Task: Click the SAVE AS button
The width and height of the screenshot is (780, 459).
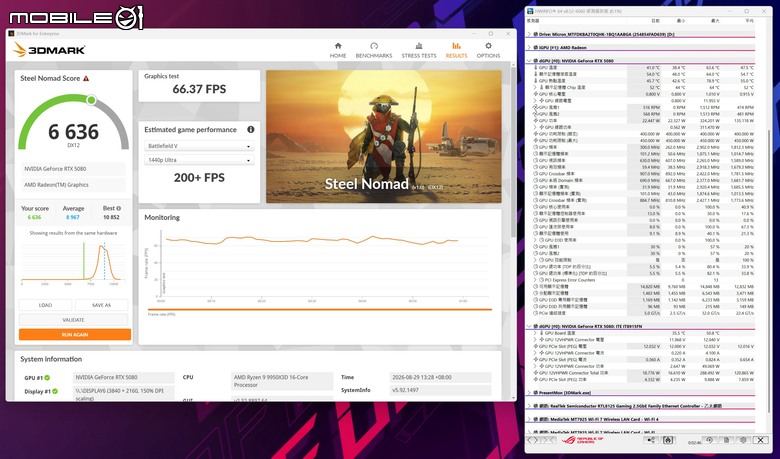Action: 101,305
